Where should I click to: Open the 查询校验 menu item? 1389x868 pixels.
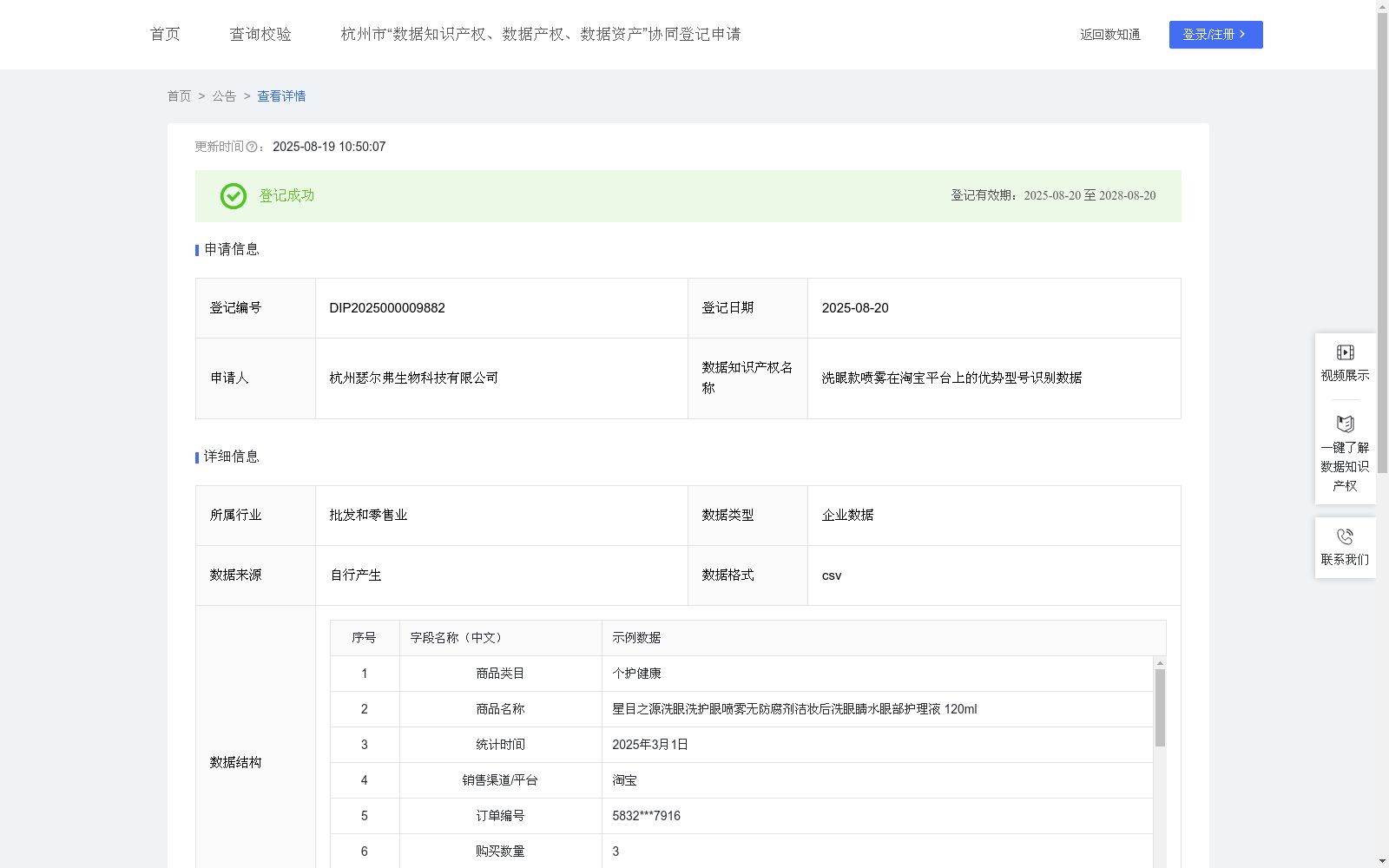[260, 34]
